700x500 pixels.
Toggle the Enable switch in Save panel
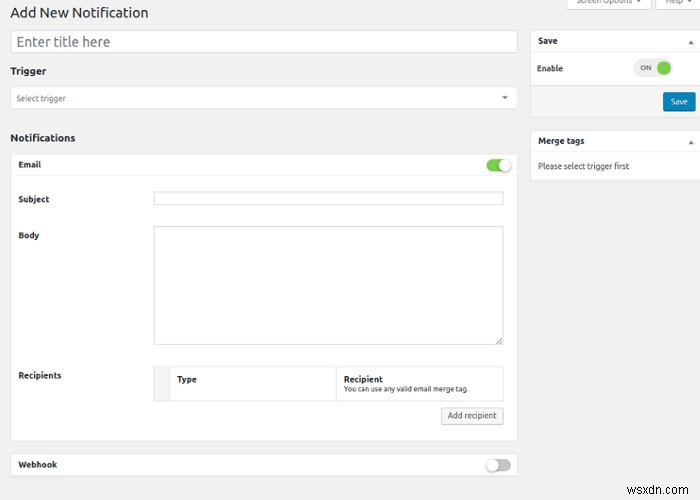652,68
